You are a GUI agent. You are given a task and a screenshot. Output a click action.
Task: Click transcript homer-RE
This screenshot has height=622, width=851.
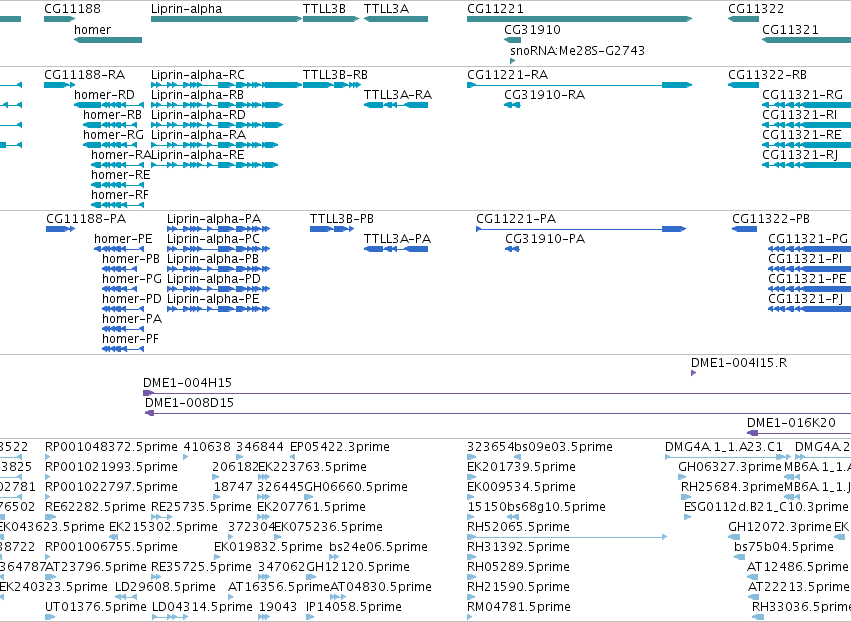pyautogui.click(x=120, y=175)
